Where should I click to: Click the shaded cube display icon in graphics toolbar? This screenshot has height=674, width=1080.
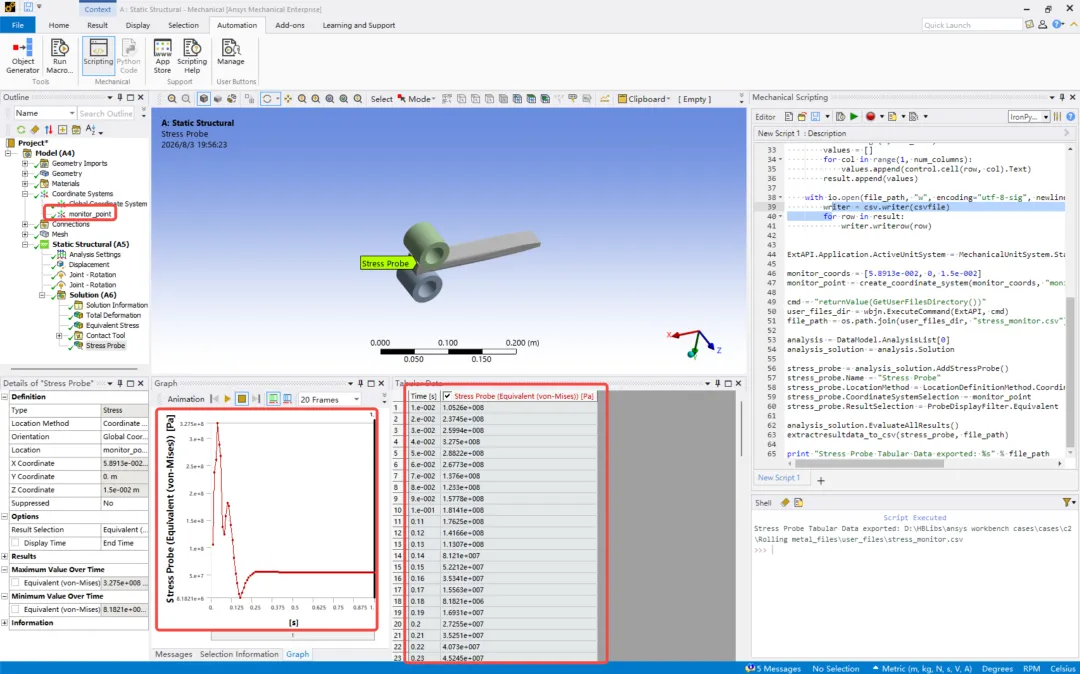[x=204, y=99]
